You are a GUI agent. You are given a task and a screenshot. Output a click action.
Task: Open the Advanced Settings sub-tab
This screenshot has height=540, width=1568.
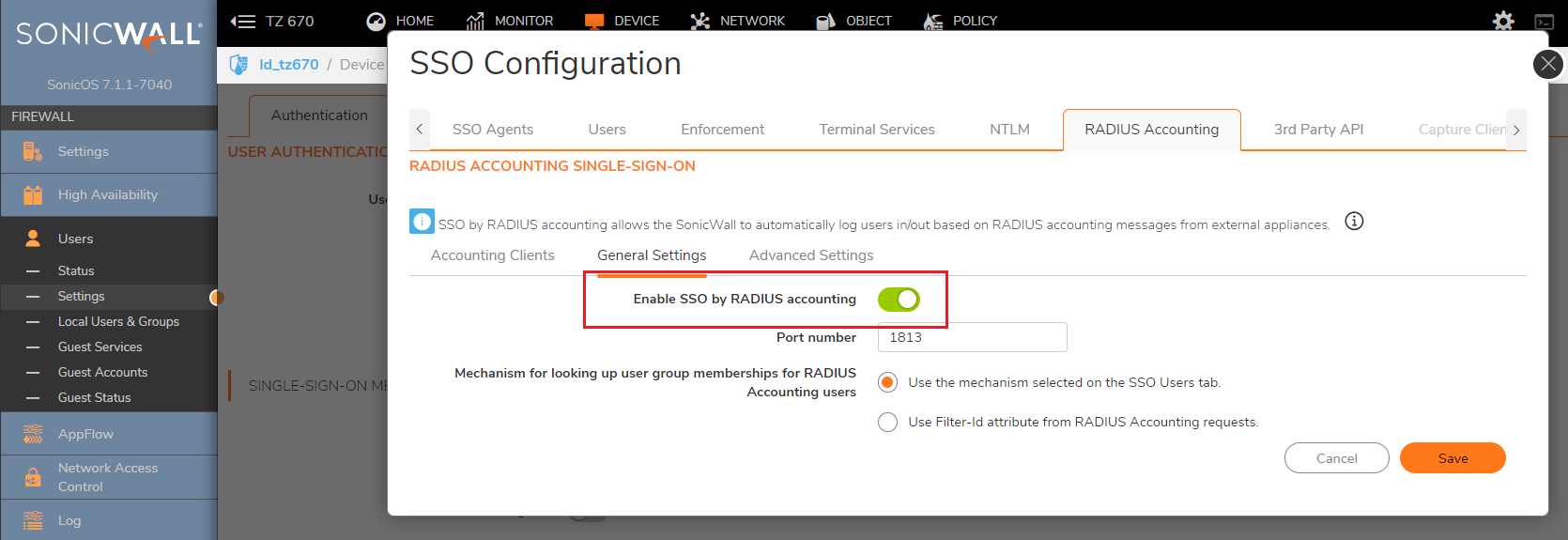coord(810,255)
